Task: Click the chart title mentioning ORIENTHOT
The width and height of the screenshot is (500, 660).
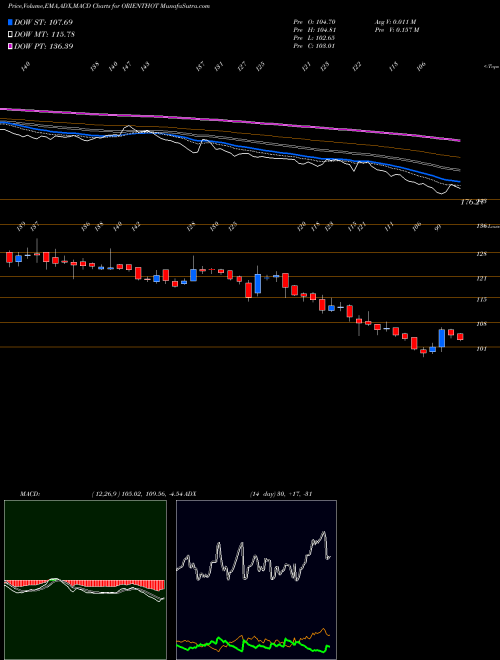Action: coord(109,6)
